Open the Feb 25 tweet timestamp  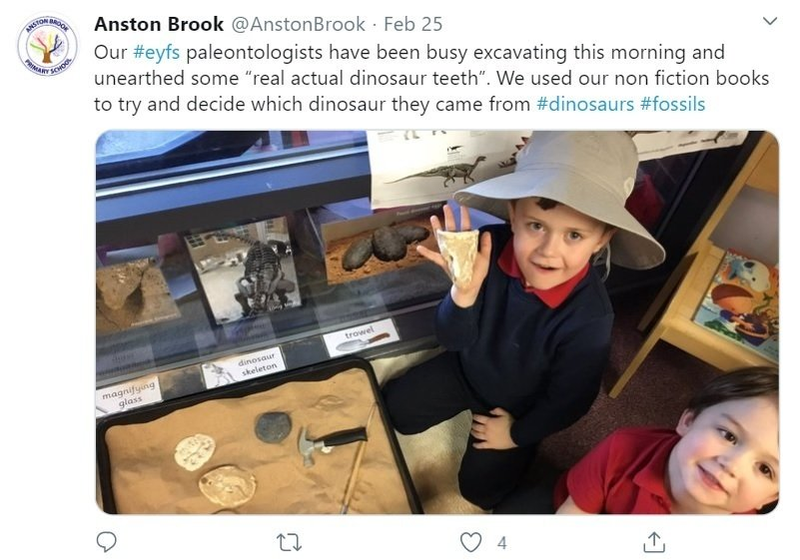point(413,24)
